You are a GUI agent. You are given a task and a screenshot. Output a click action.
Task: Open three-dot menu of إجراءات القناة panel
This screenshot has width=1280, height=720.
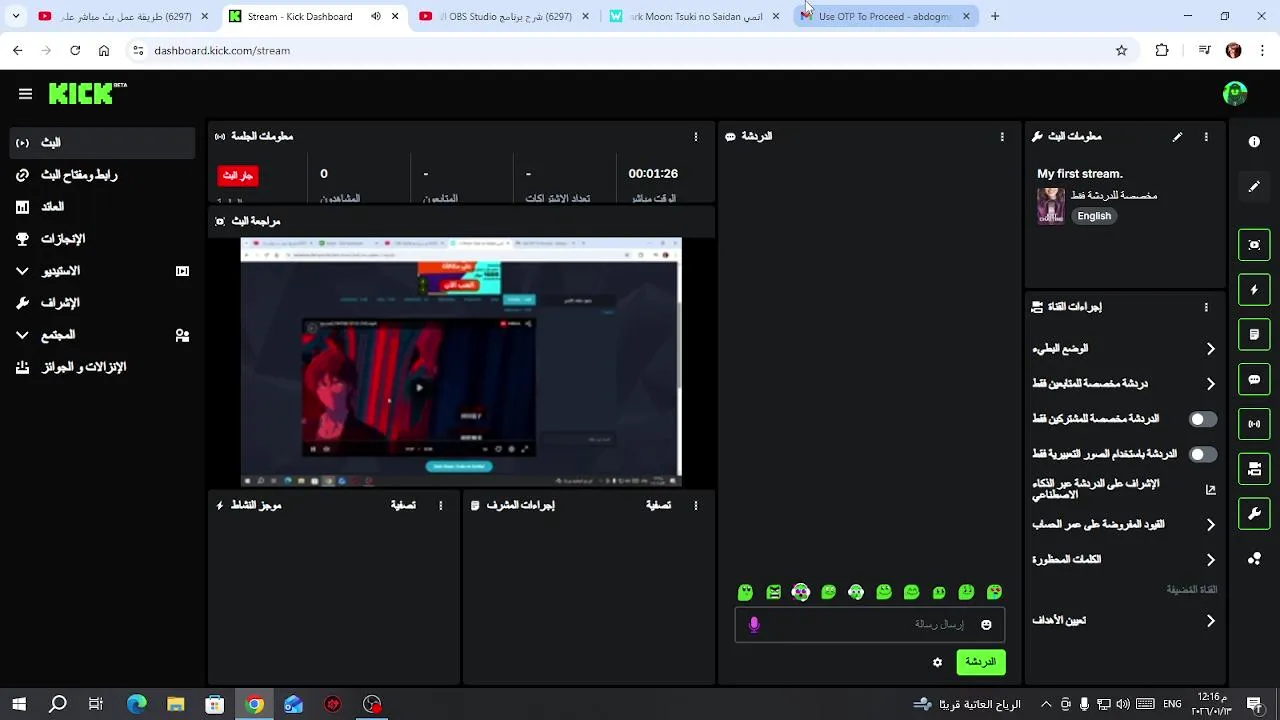(1206, 308)
